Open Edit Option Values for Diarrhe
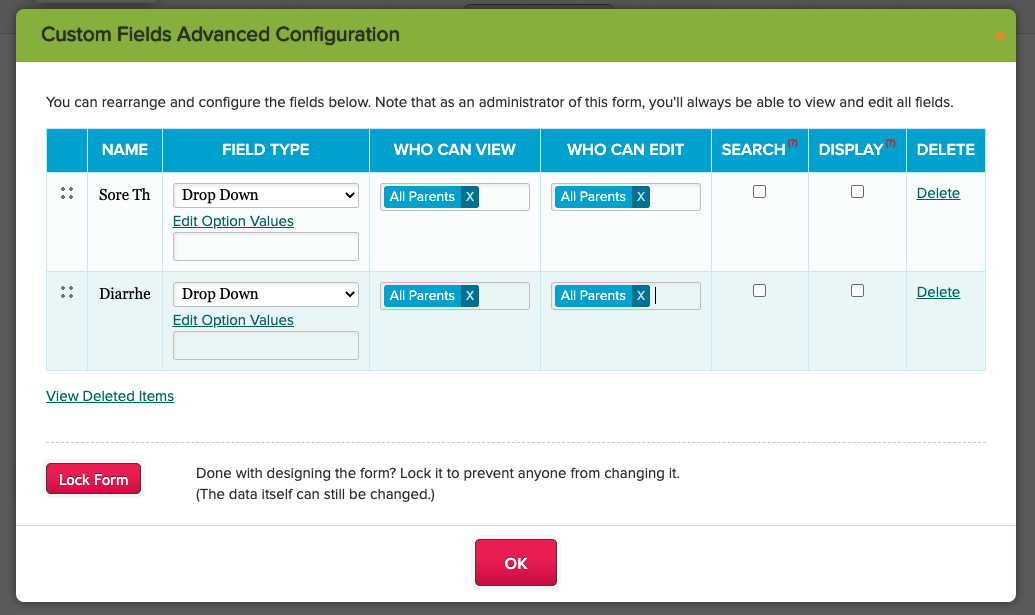 (x=233, y=320)
